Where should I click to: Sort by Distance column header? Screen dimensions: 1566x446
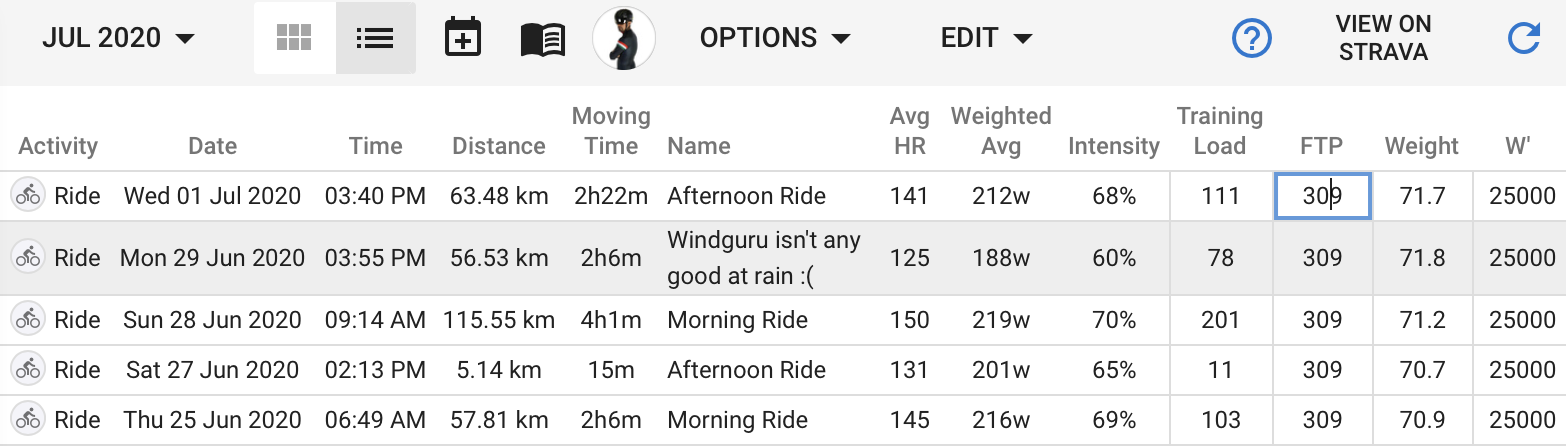(x=499, y=146)
